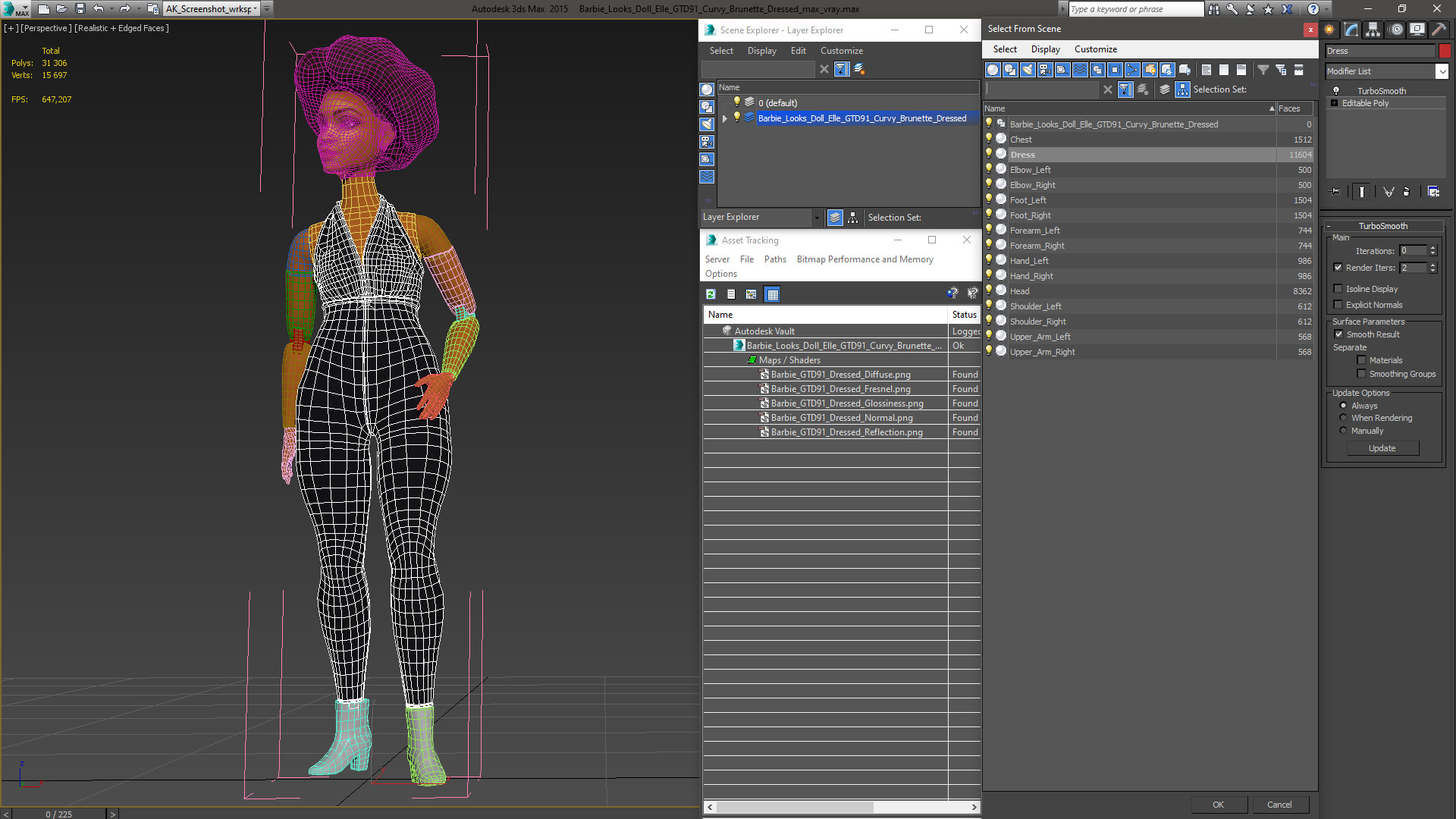This screenshot has width=1456, height=819.
Task: Toggle Display Lights filter in Select From Scene
Action: tap(1028, 70)
